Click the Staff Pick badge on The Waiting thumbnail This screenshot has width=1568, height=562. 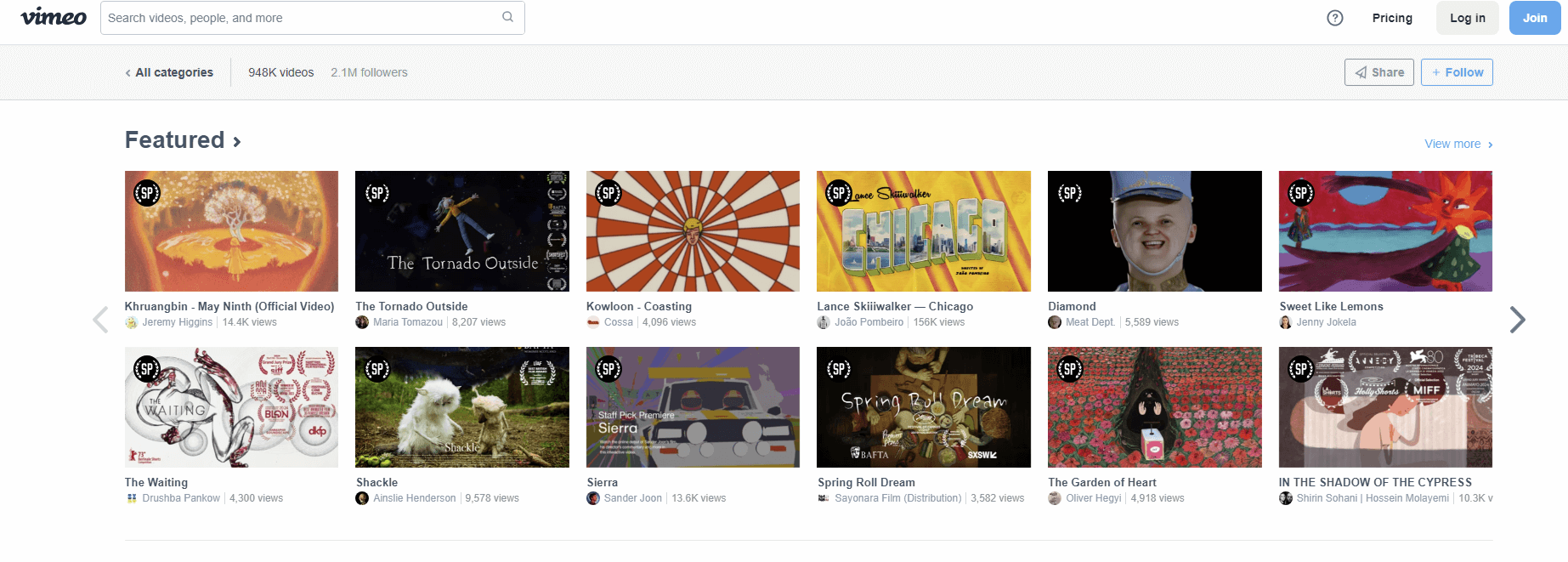pos(147,369)
